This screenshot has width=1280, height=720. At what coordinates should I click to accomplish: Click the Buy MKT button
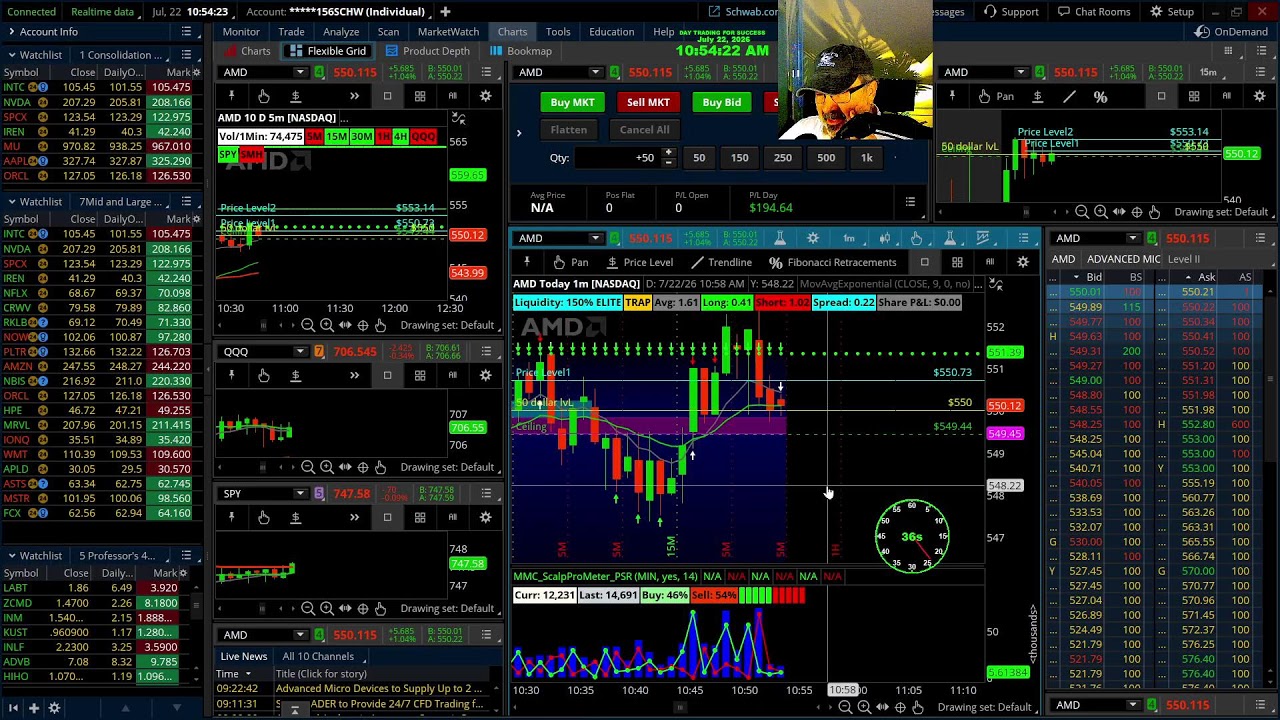[572, 102]
